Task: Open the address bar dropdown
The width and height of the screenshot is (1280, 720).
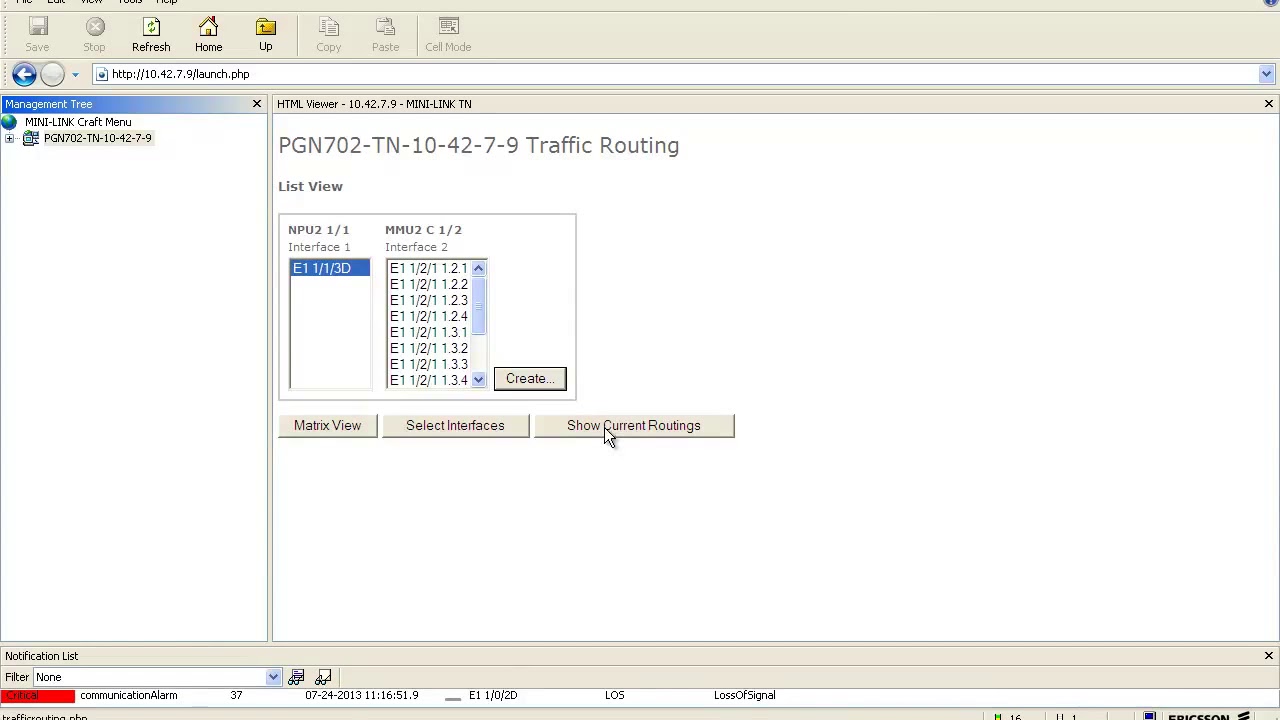Action: 1266,74
